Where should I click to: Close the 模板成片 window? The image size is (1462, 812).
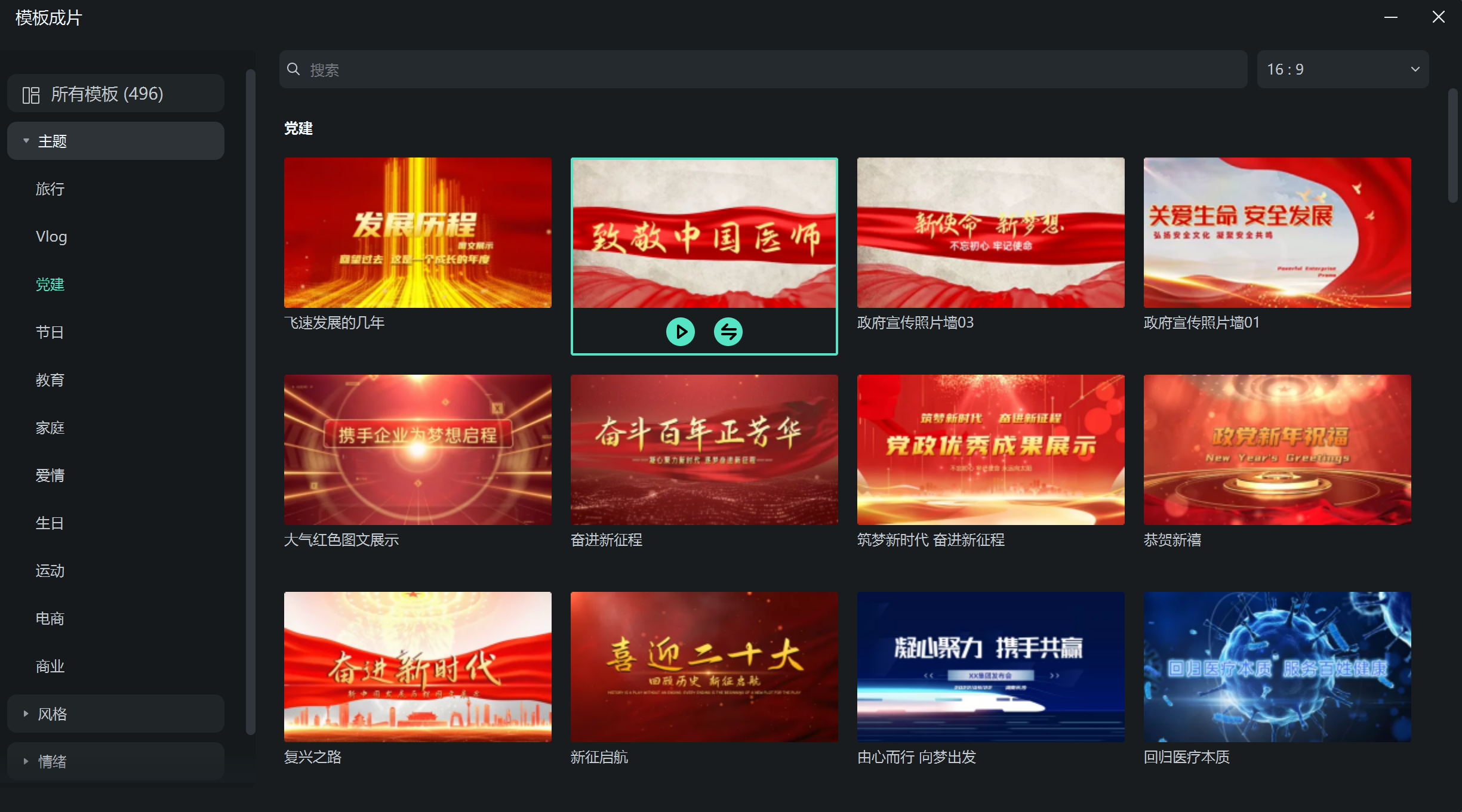[1438, 17]
